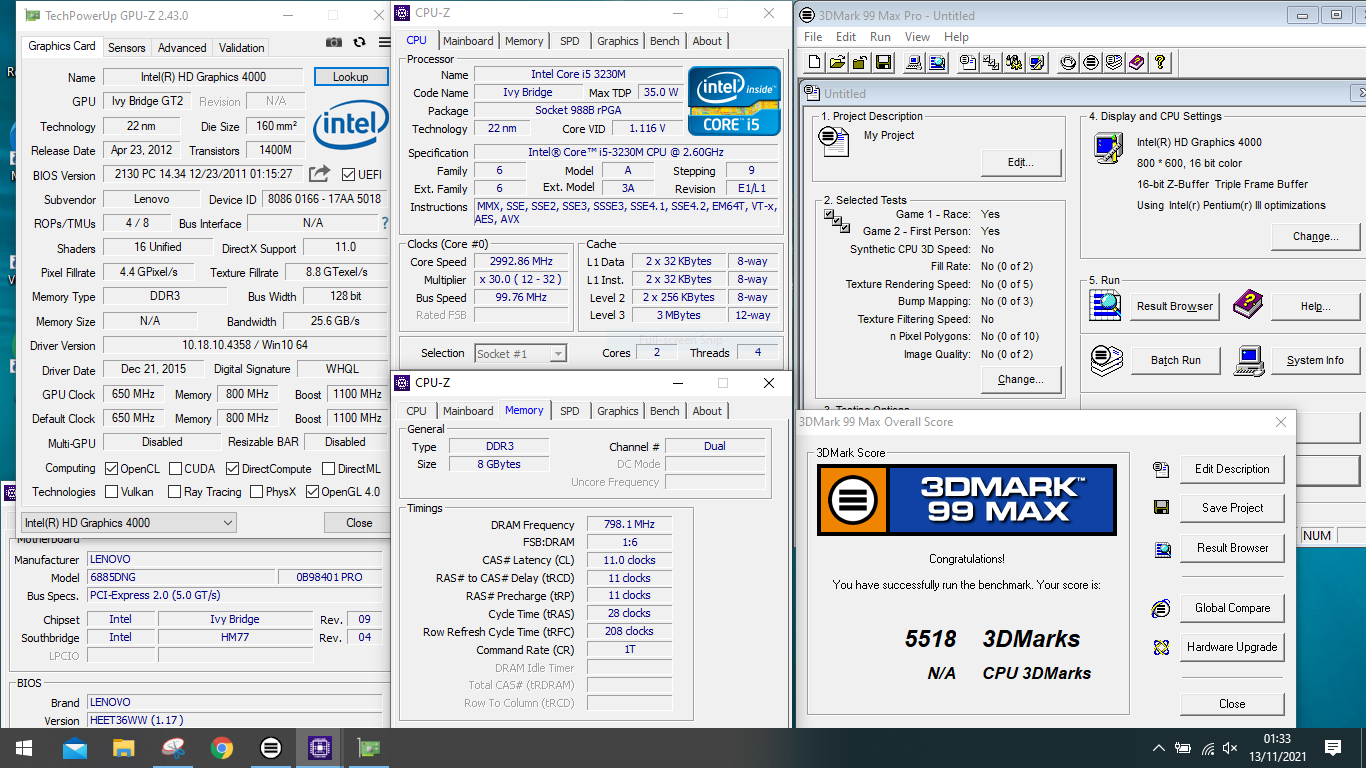Click icon beside Hardware Upgrade button
The image size is (1366, 768).
point(1161,647)
